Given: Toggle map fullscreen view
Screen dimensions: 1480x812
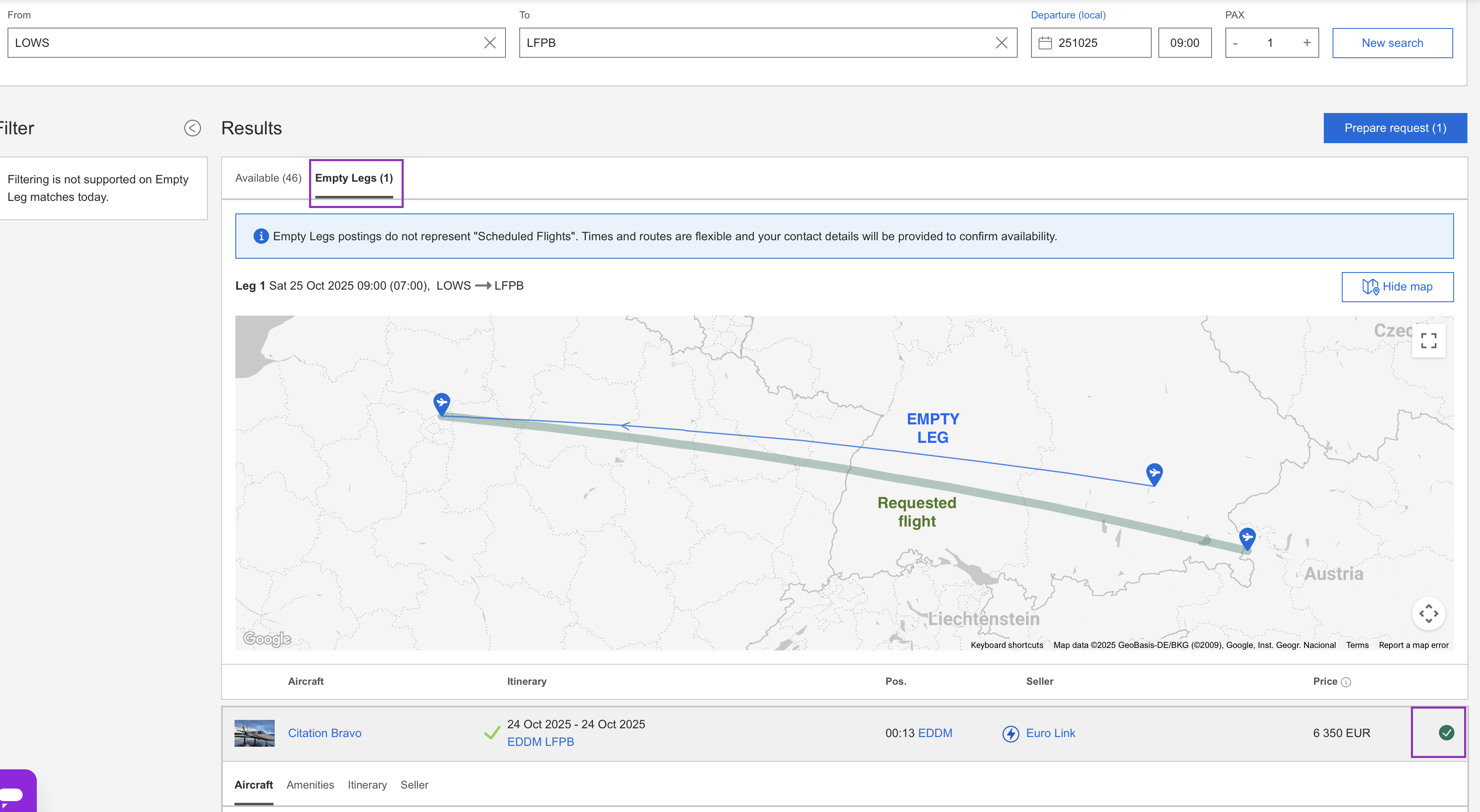Looking at the screenshot, I should 1428,341.
